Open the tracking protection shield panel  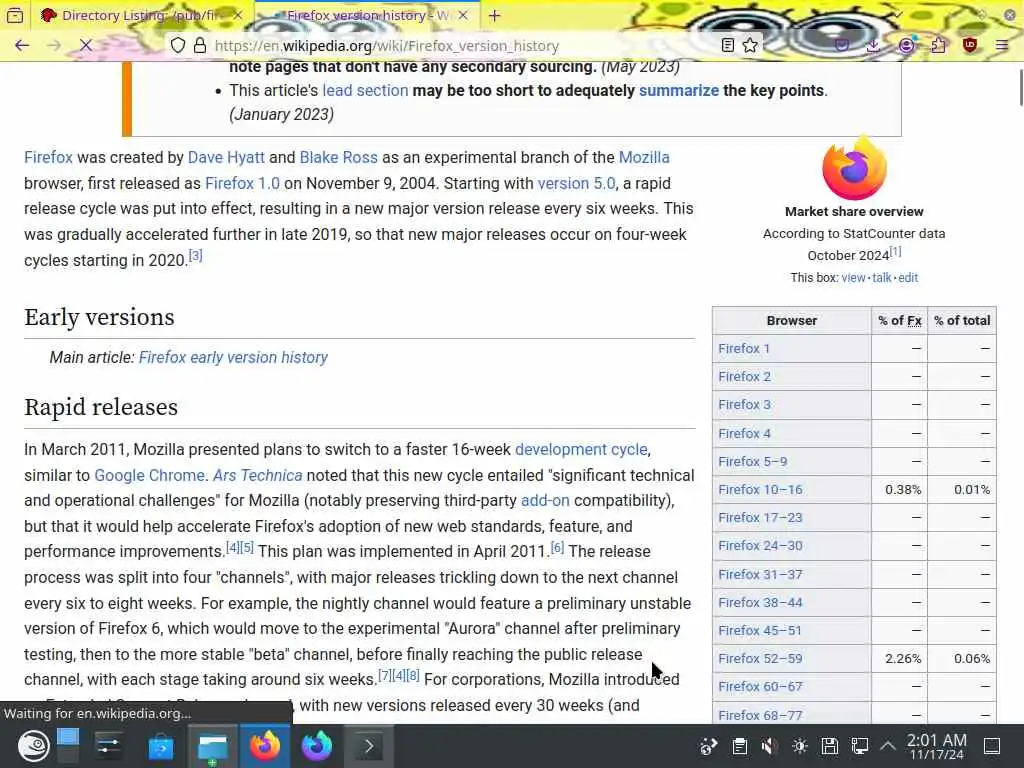pos(178,45)
